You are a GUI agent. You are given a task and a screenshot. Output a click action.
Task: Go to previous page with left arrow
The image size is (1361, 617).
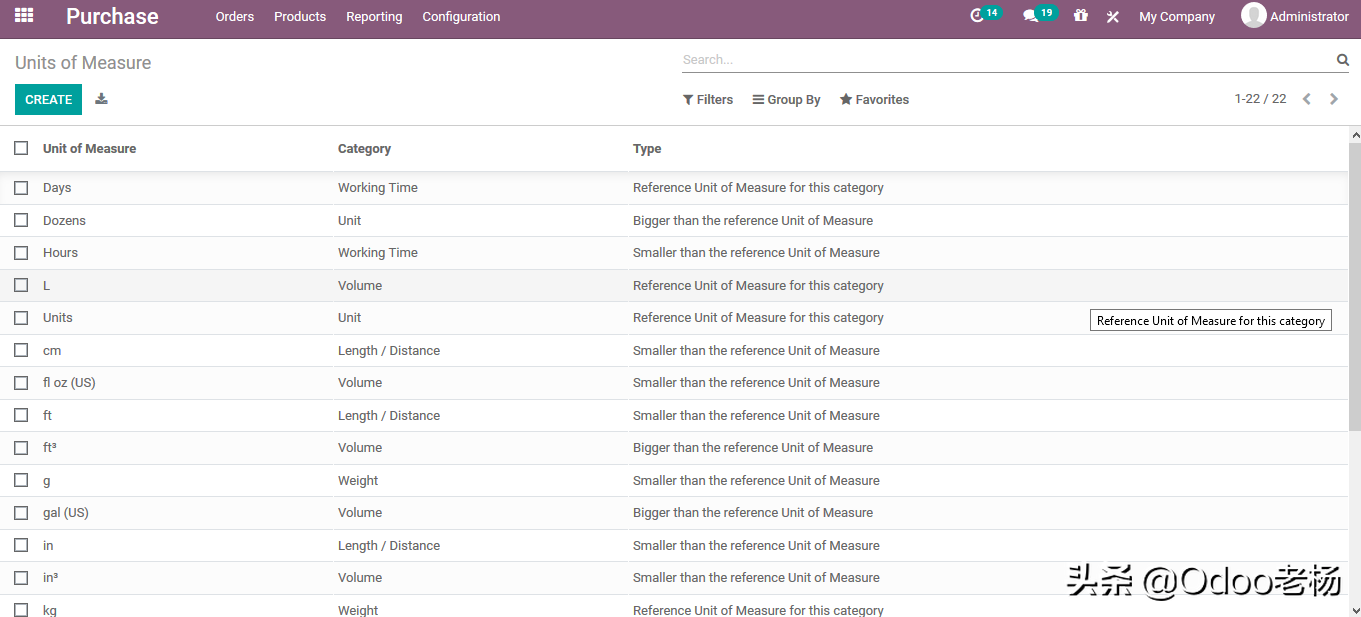[1306, 99]
